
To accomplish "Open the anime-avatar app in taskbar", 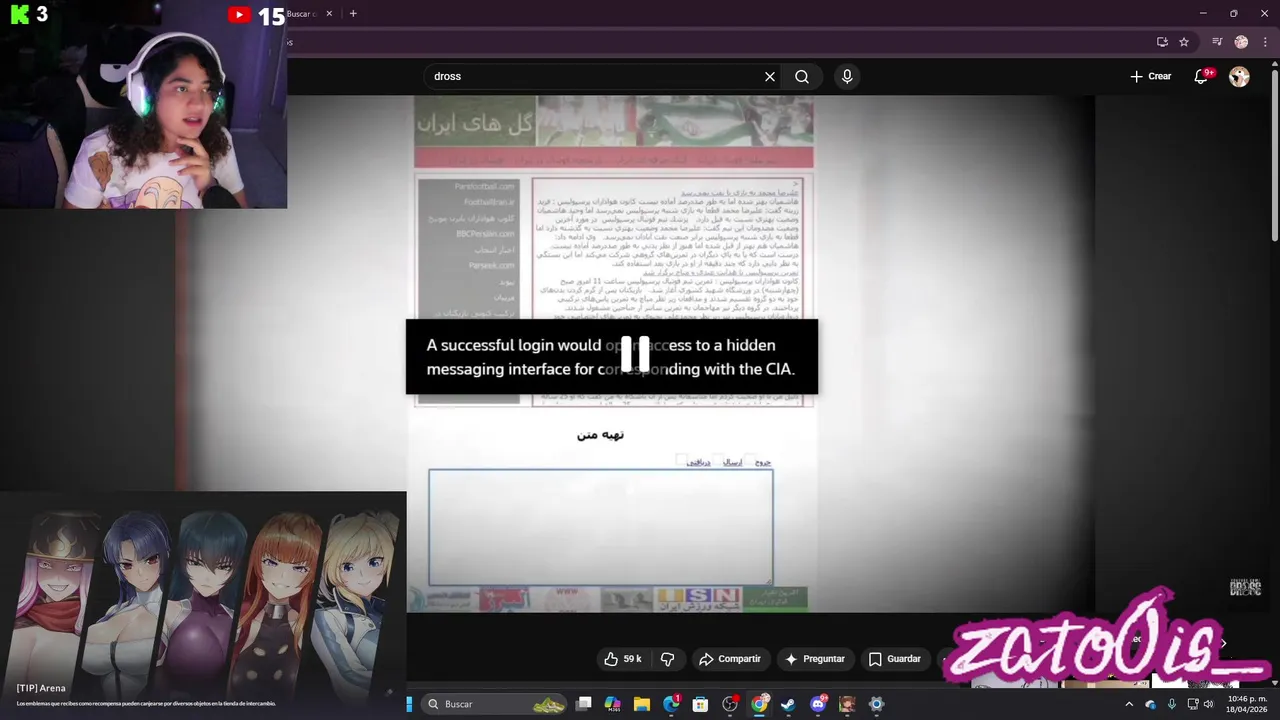I will click(x=847, y=704).
